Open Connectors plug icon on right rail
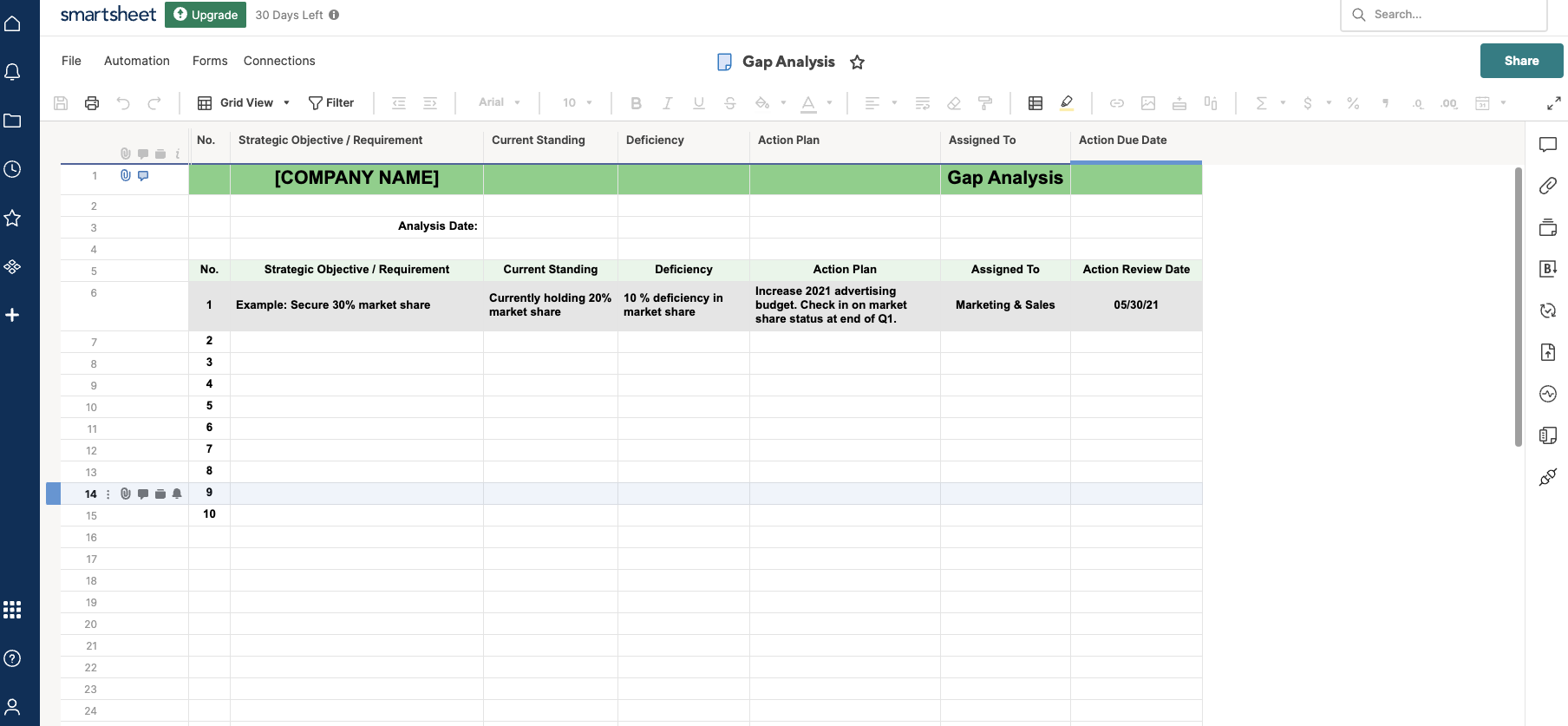Screen dimensions: 1568x726 click(x=1548, y=477)
